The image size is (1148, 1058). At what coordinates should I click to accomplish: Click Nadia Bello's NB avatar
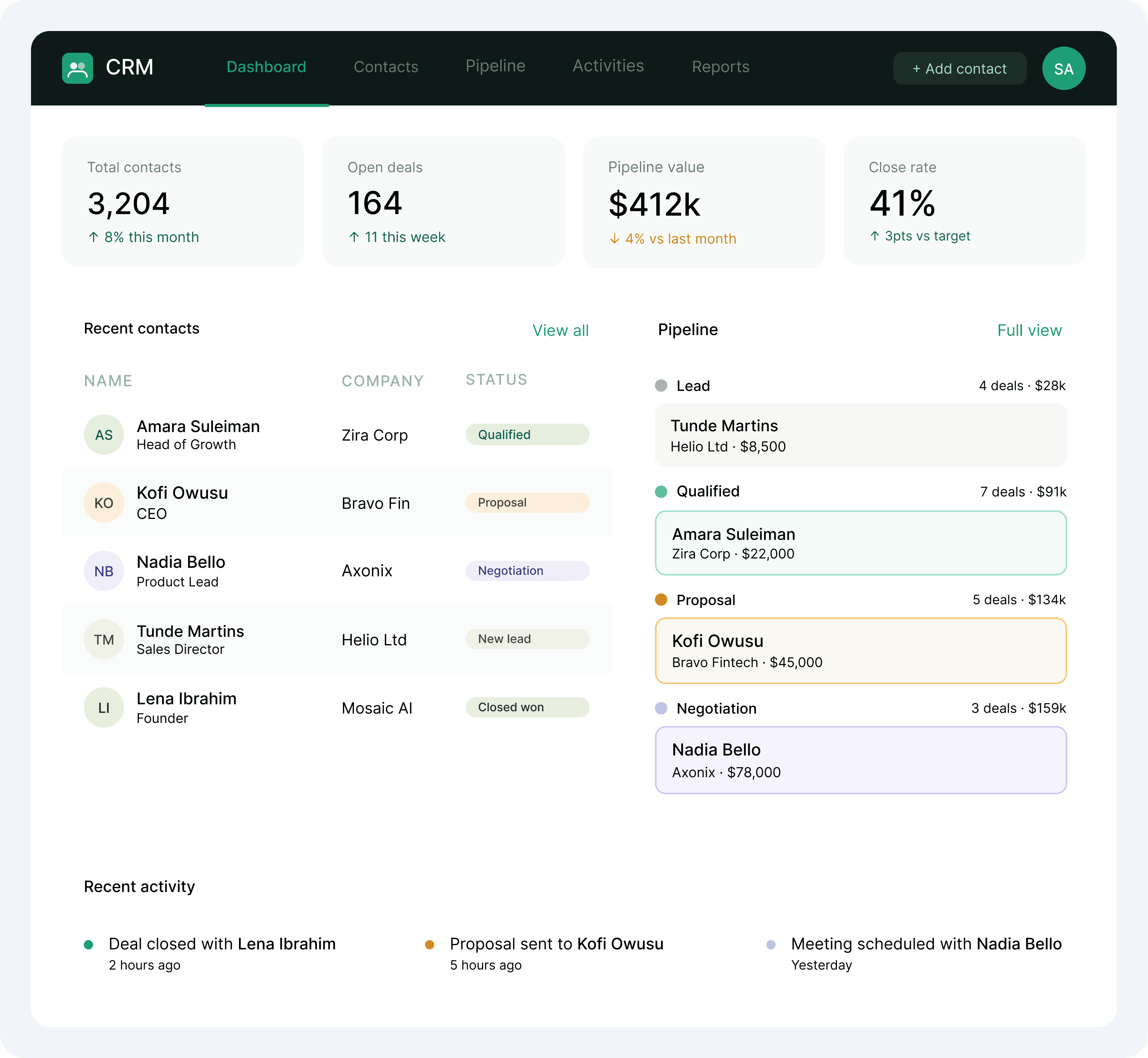pyautogui.click(x=104, y=571)
